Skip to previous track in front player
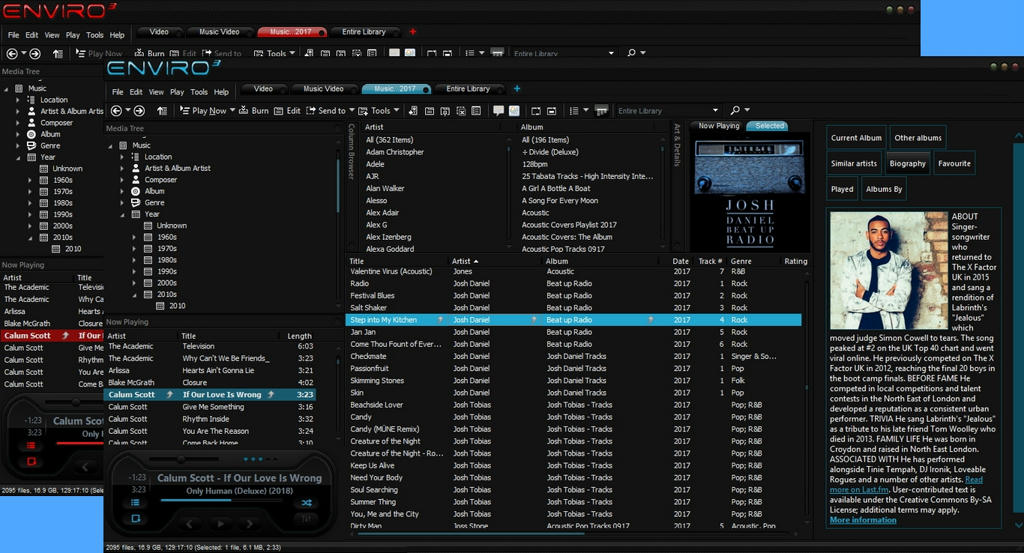1024x553 pixels. (189, 524)
